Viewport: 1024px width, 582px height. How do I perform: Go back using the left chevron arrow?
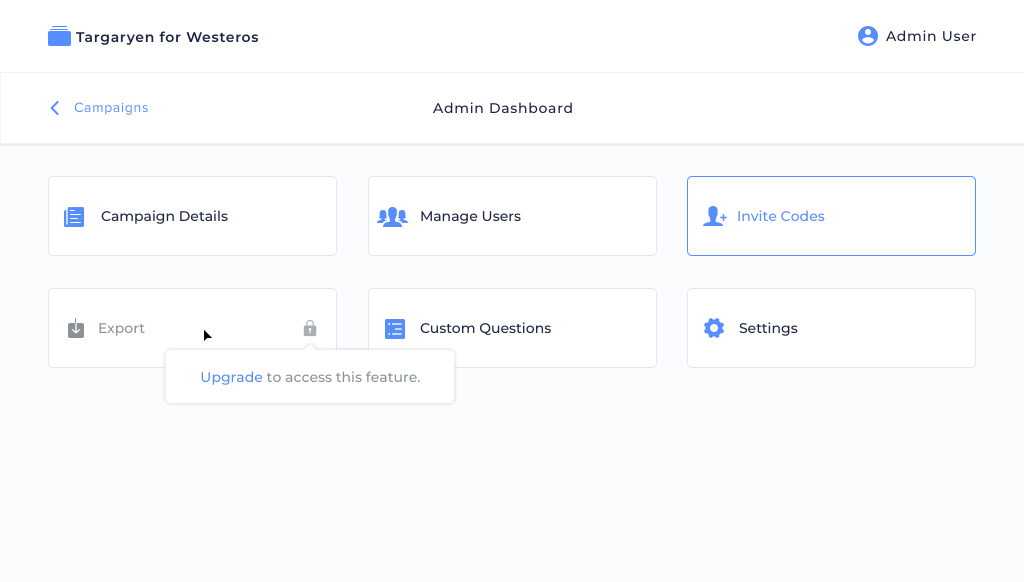click(55, 108)
